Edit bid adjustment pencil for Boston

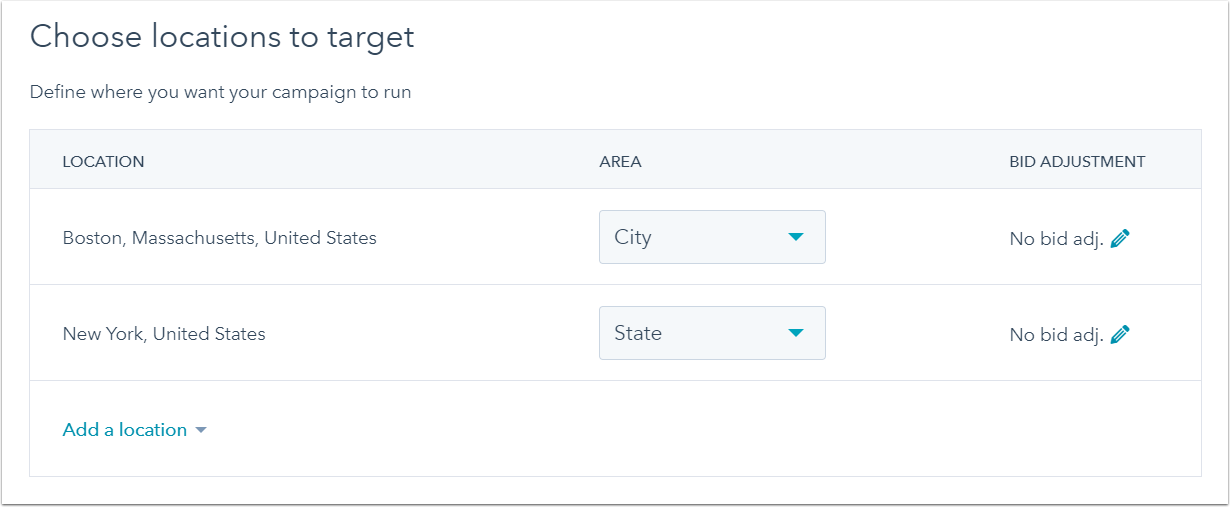[1120, 238]
